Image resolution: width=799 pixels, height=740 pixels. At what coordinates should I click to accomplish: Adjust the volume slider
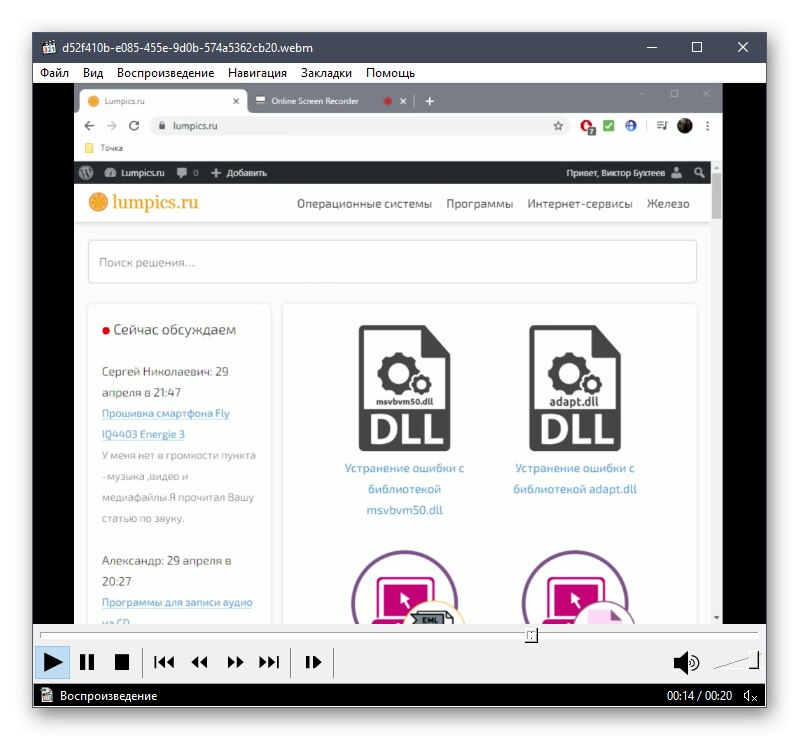pos(737,662)
